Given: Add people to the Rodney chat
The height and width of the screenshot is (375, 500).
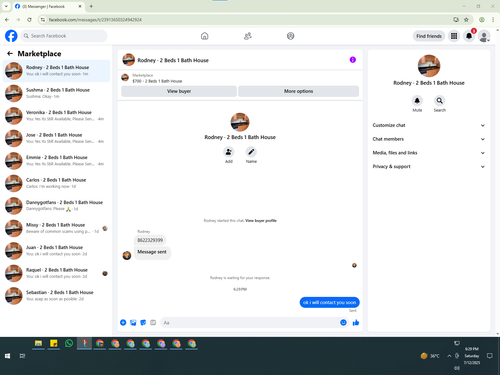Looking at the screenshot, I should pos(229,152).
